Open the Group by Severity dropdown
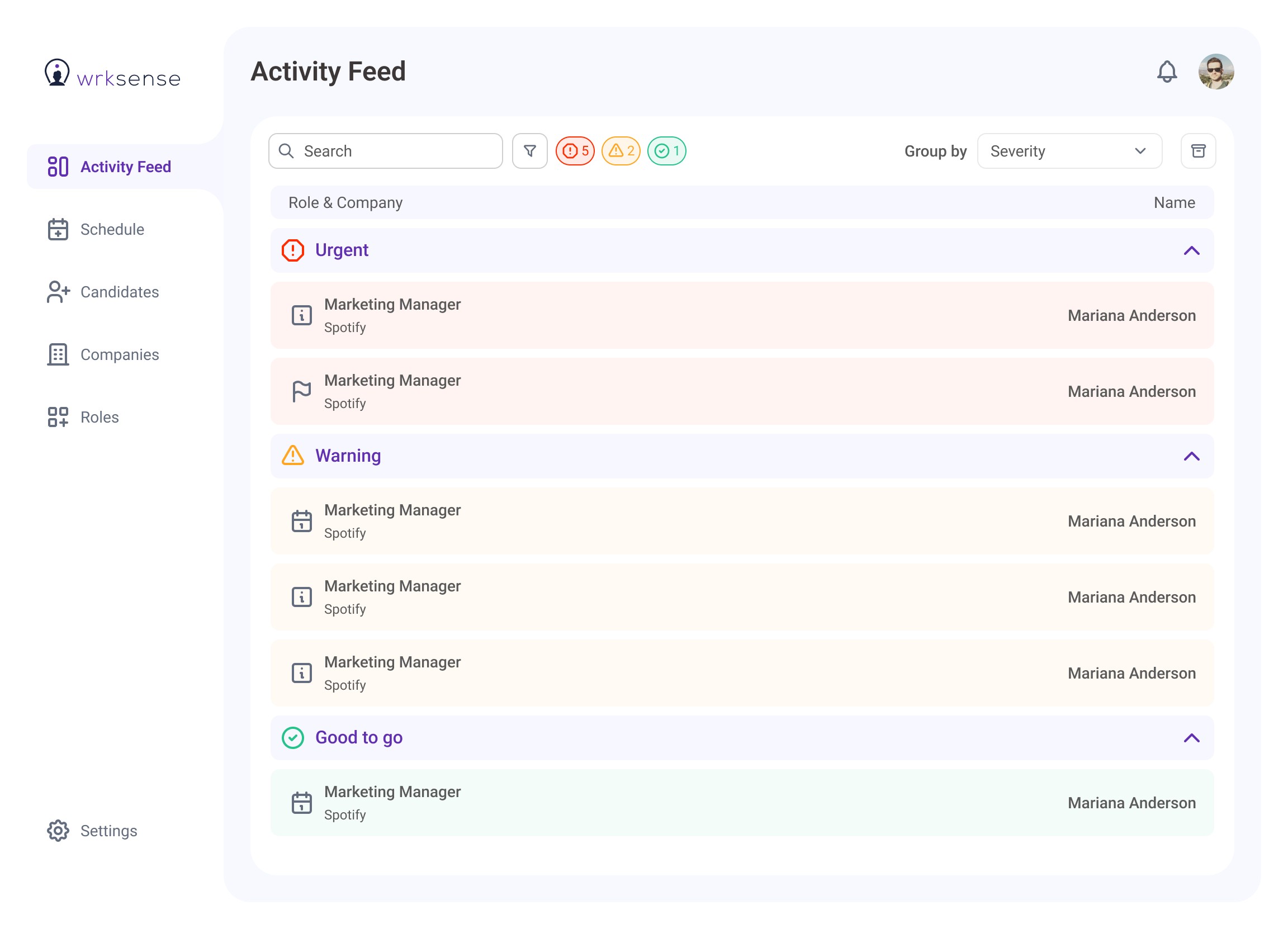This screenshot has width=1288, height=929. coord(1069,151)
